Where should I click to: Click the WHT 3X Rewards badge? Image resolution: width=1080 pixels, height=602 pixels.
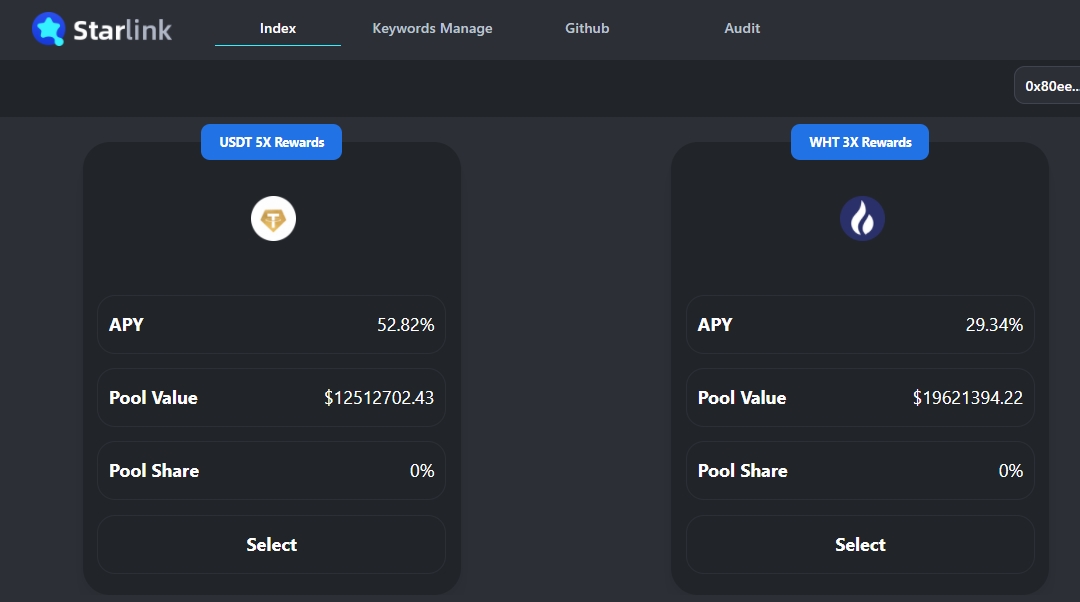(860, 142)
